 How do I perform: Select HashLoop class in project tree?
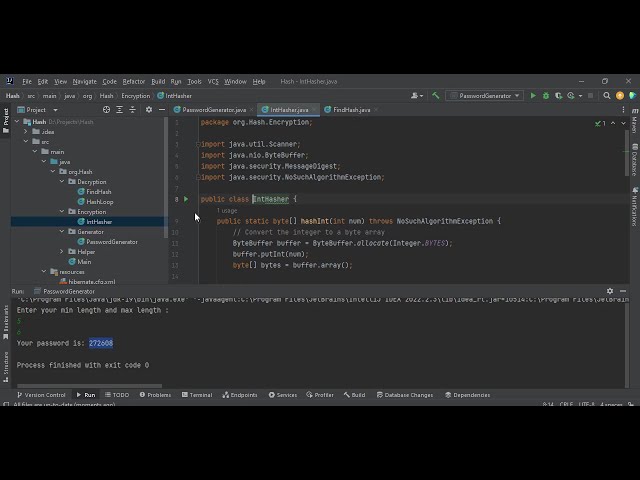pyautogui.click(x=96, y=202)
